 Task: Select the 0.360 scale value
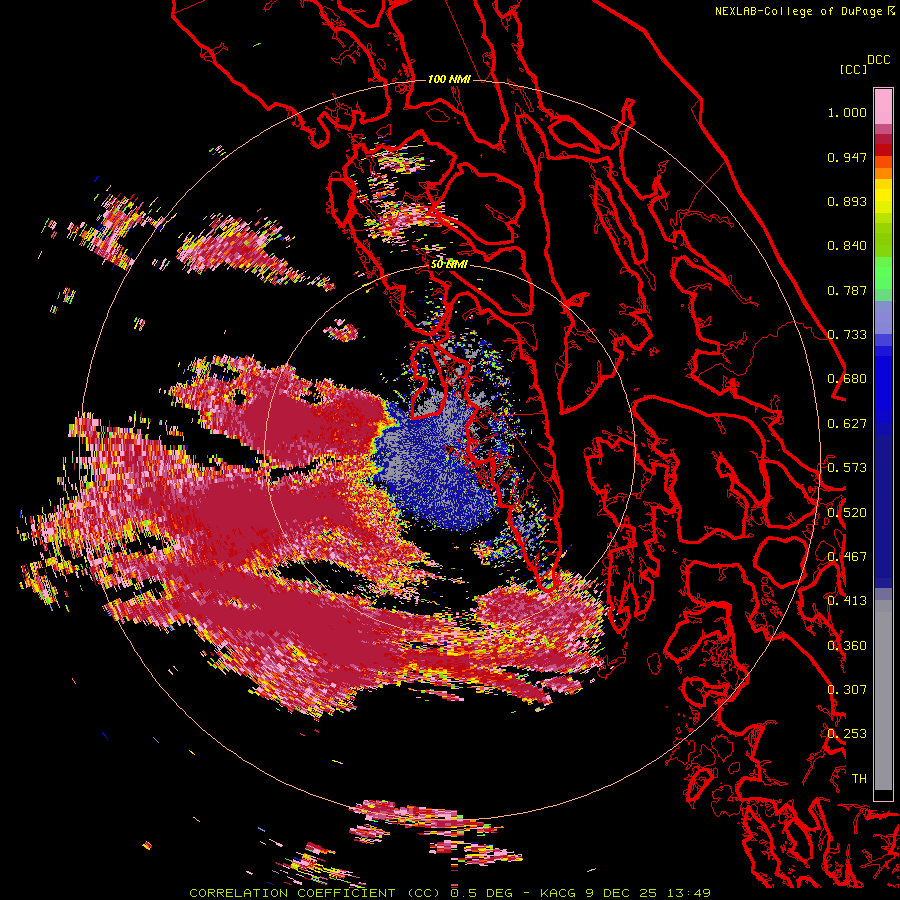click(847, 645)
